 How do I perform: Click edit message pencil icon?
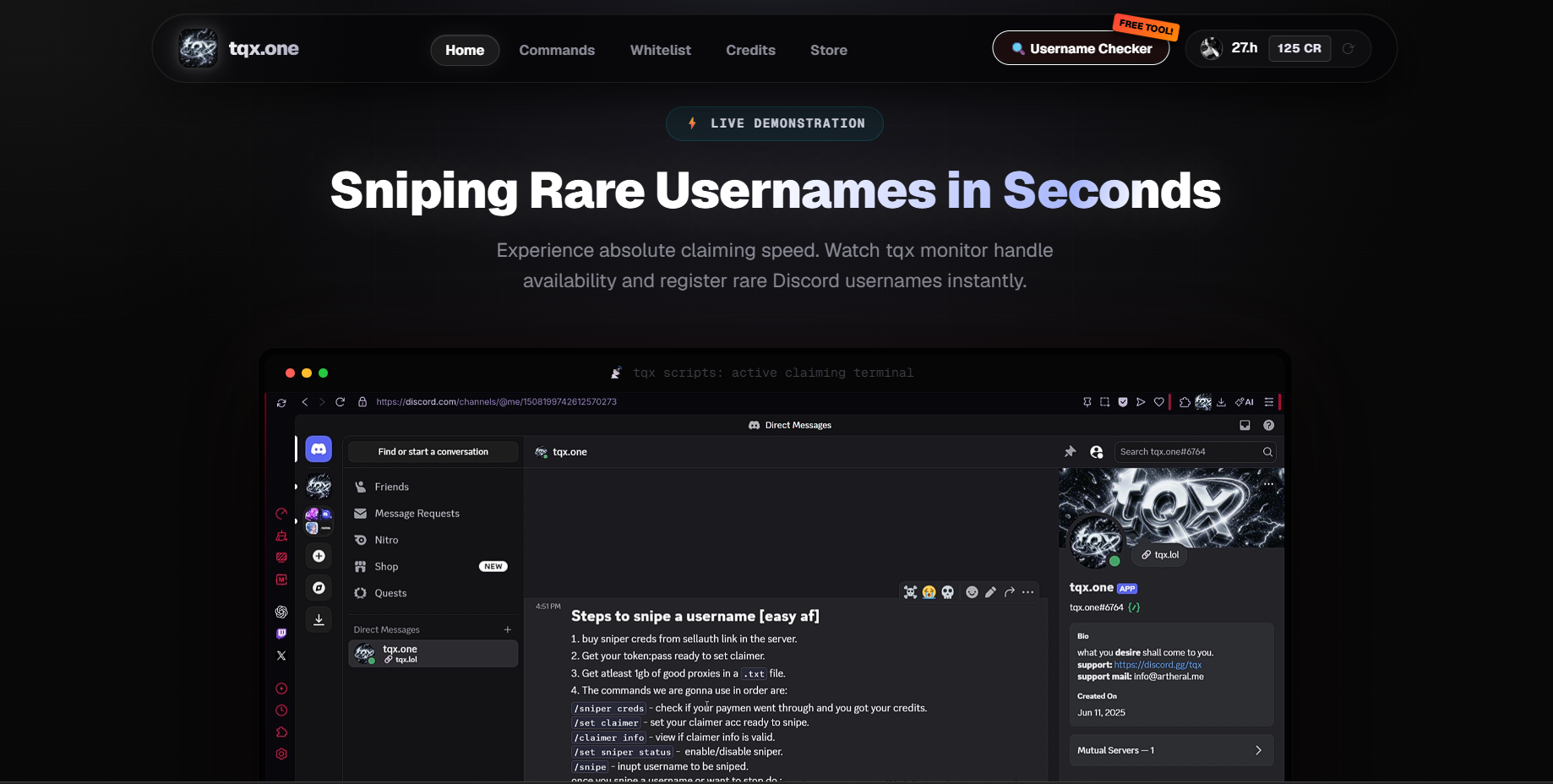click(x=990, y=592)
